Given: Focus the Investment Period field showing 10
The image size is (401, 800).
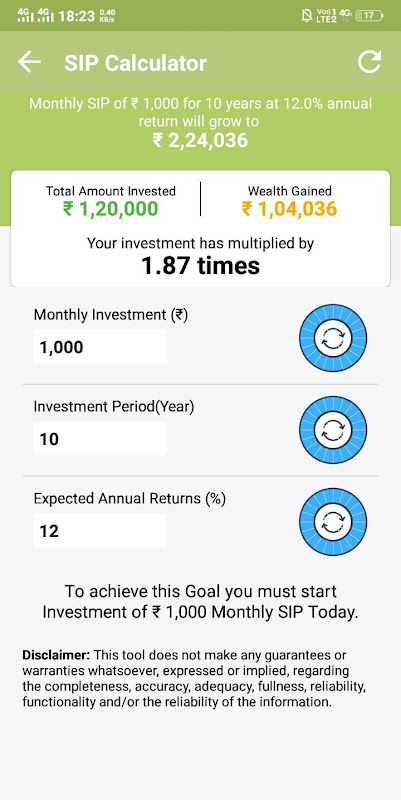Looking at the screenshot, I should (100, 438).
